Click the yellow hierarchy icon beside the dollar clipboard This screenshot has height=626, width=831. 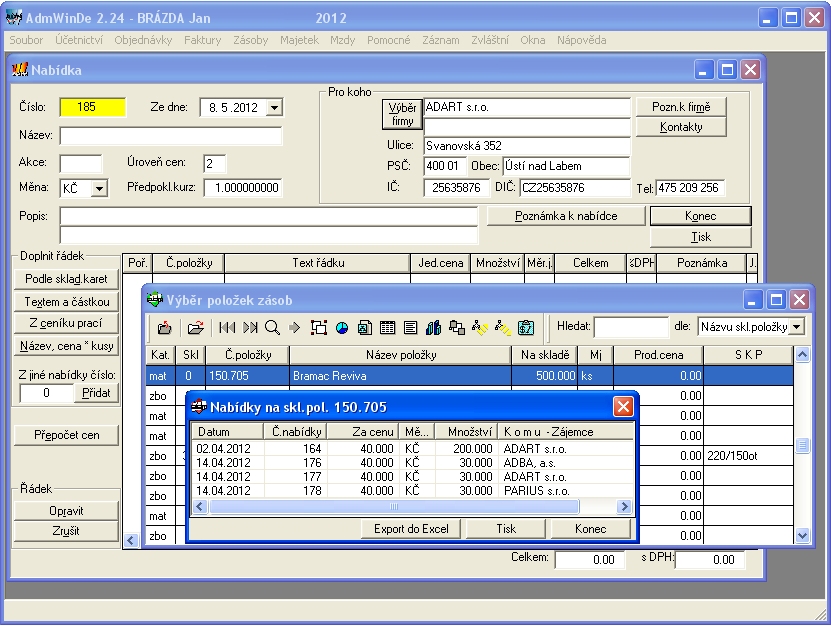click(x=502, y=328)
